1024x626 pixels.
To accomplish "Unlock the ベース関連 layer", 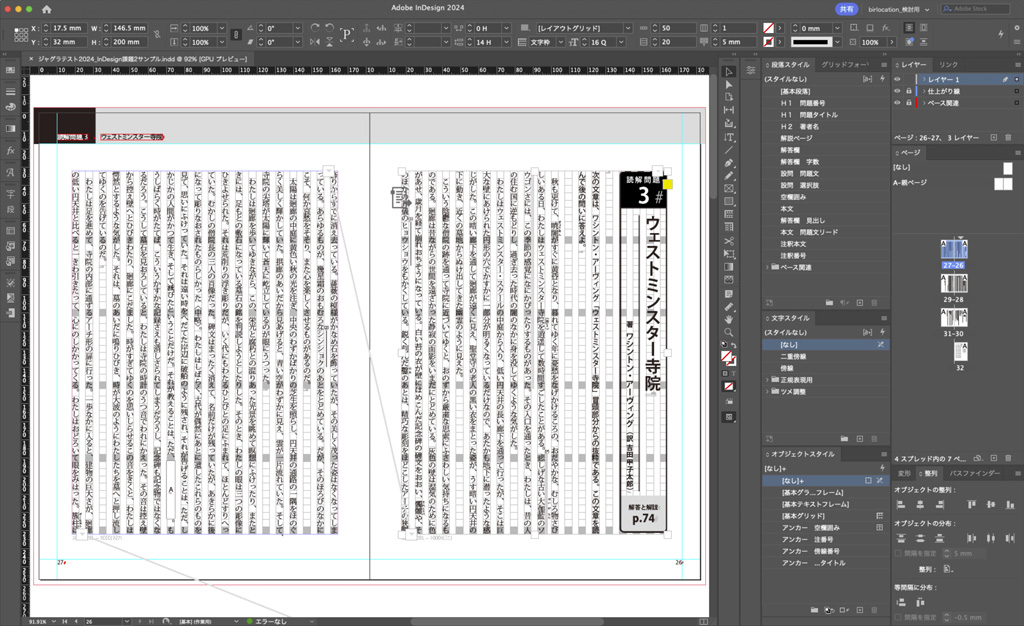I will 908,103.
